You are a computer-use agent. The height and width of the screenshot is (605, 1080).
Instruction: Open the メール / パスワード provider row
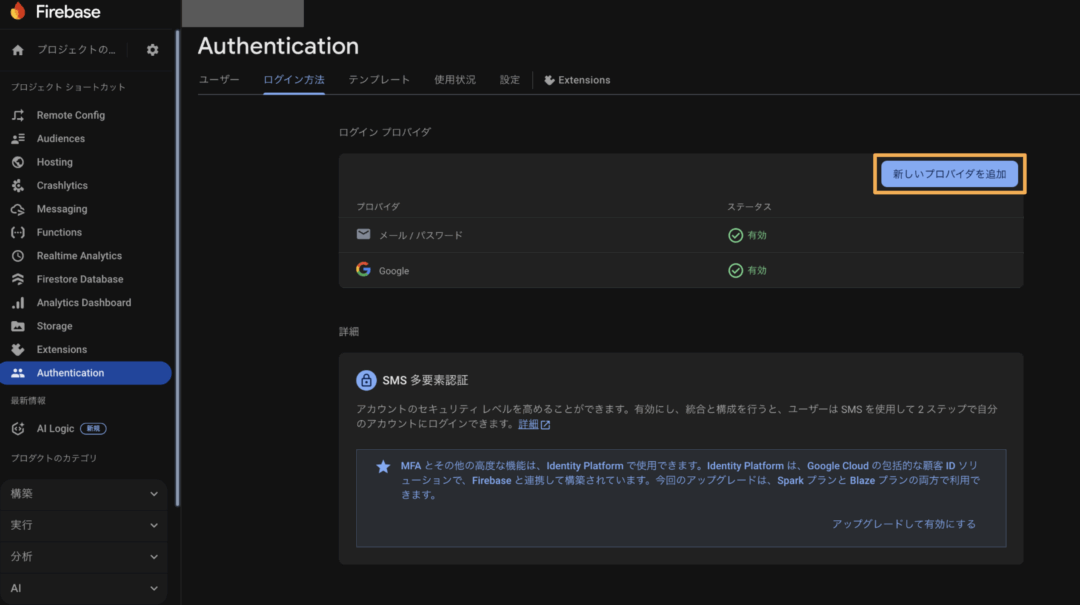pyautogui.click(x=681, y=235)
